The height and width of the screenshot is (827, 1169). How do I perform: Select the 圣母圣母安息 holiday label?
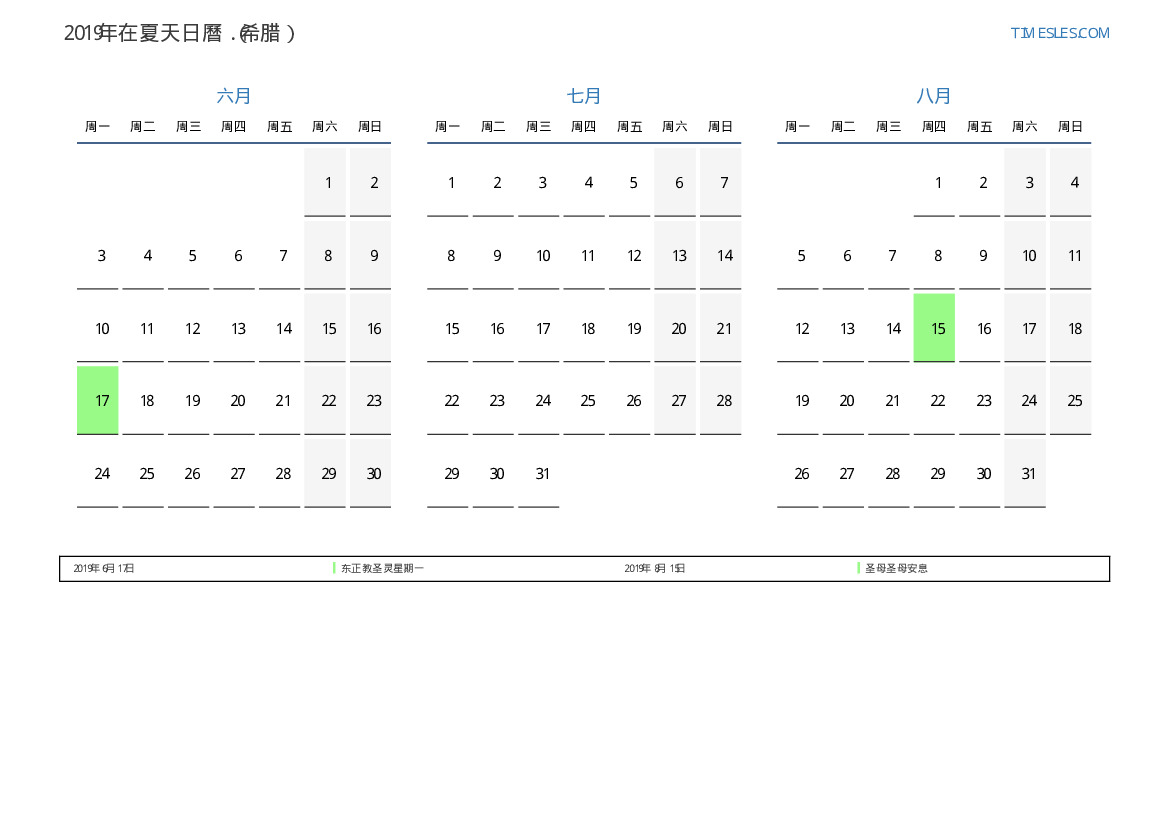pos(896,568)
